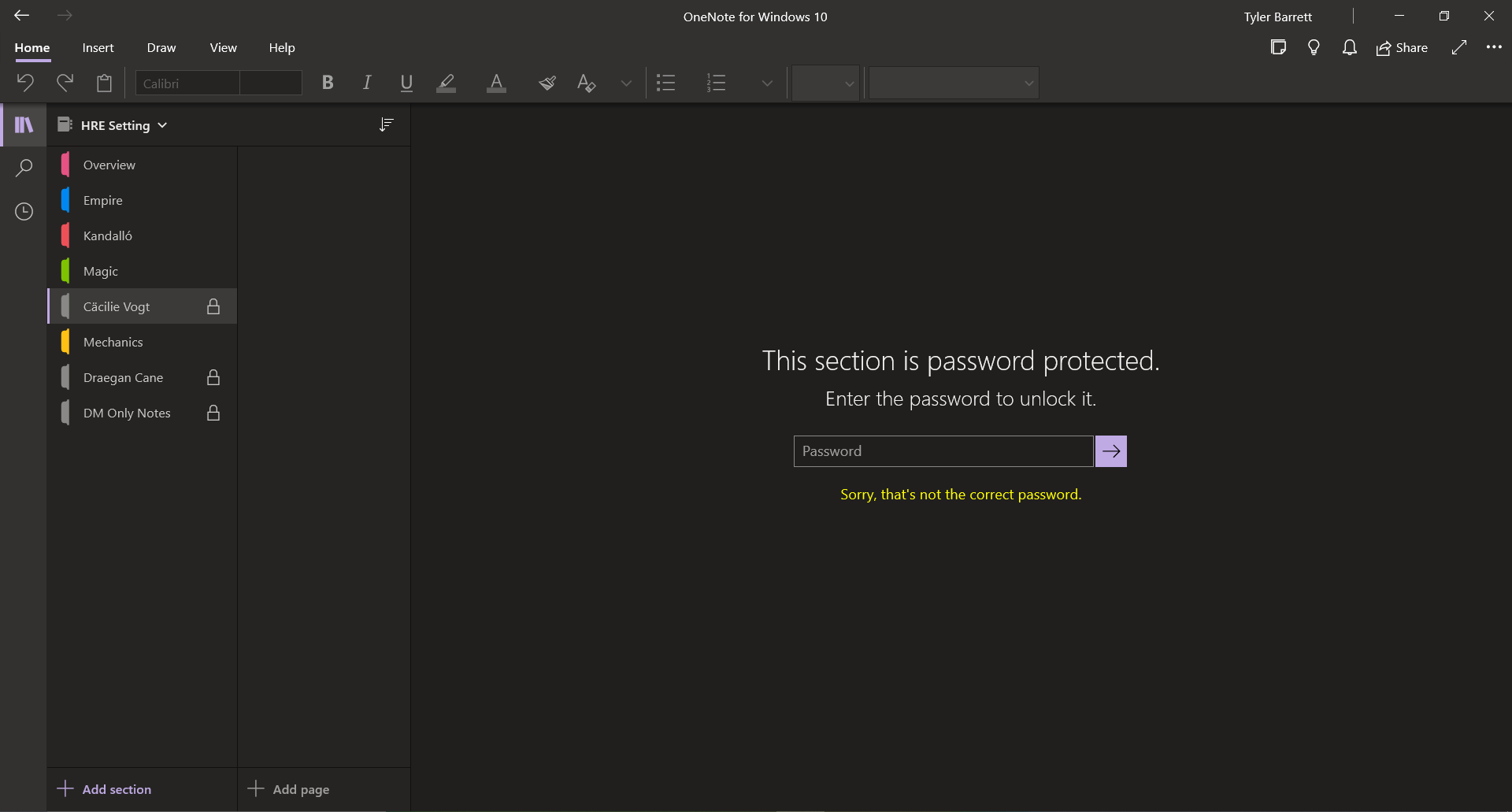This screenshot has width=1512, height=812.
Task: Click the sort pages icon
Action: [x=386, y=124]
